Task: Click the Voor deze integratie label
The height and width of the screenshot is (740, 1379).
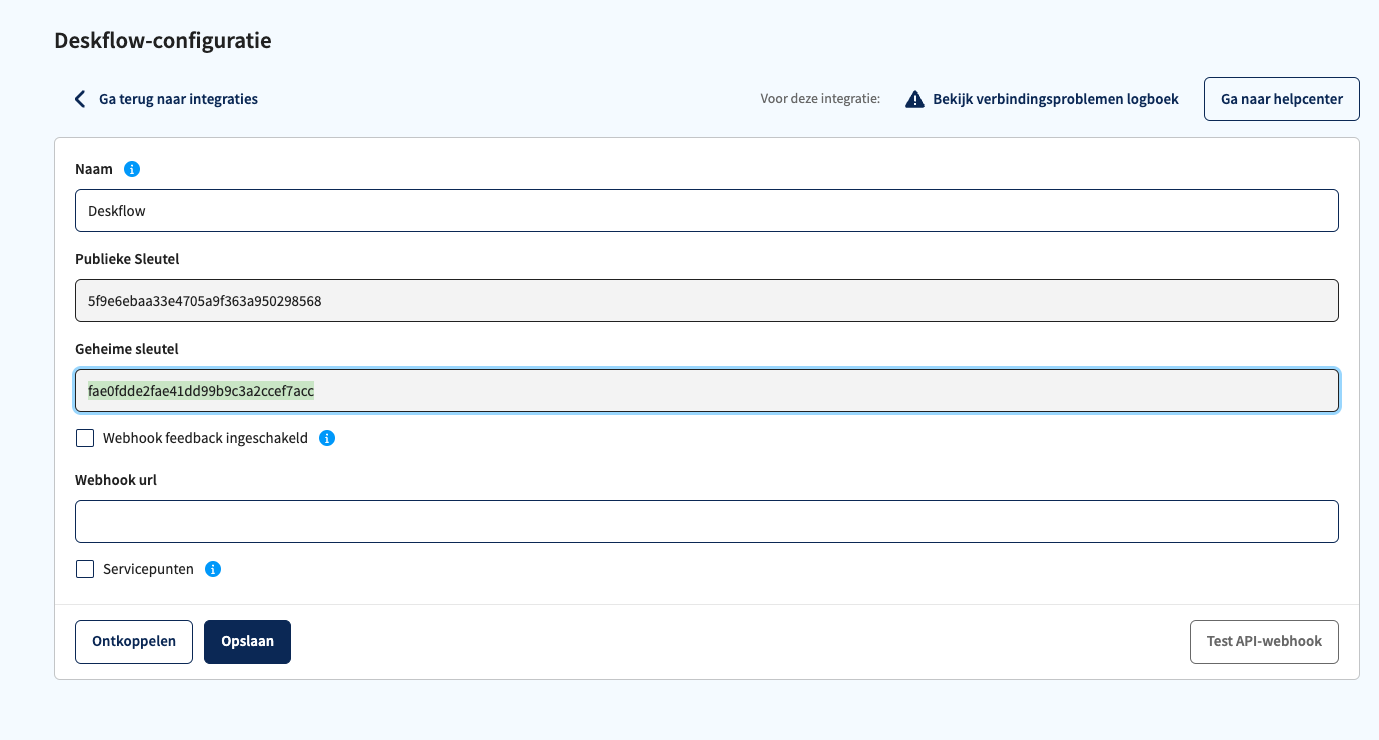Action: (x=819, y=98)
